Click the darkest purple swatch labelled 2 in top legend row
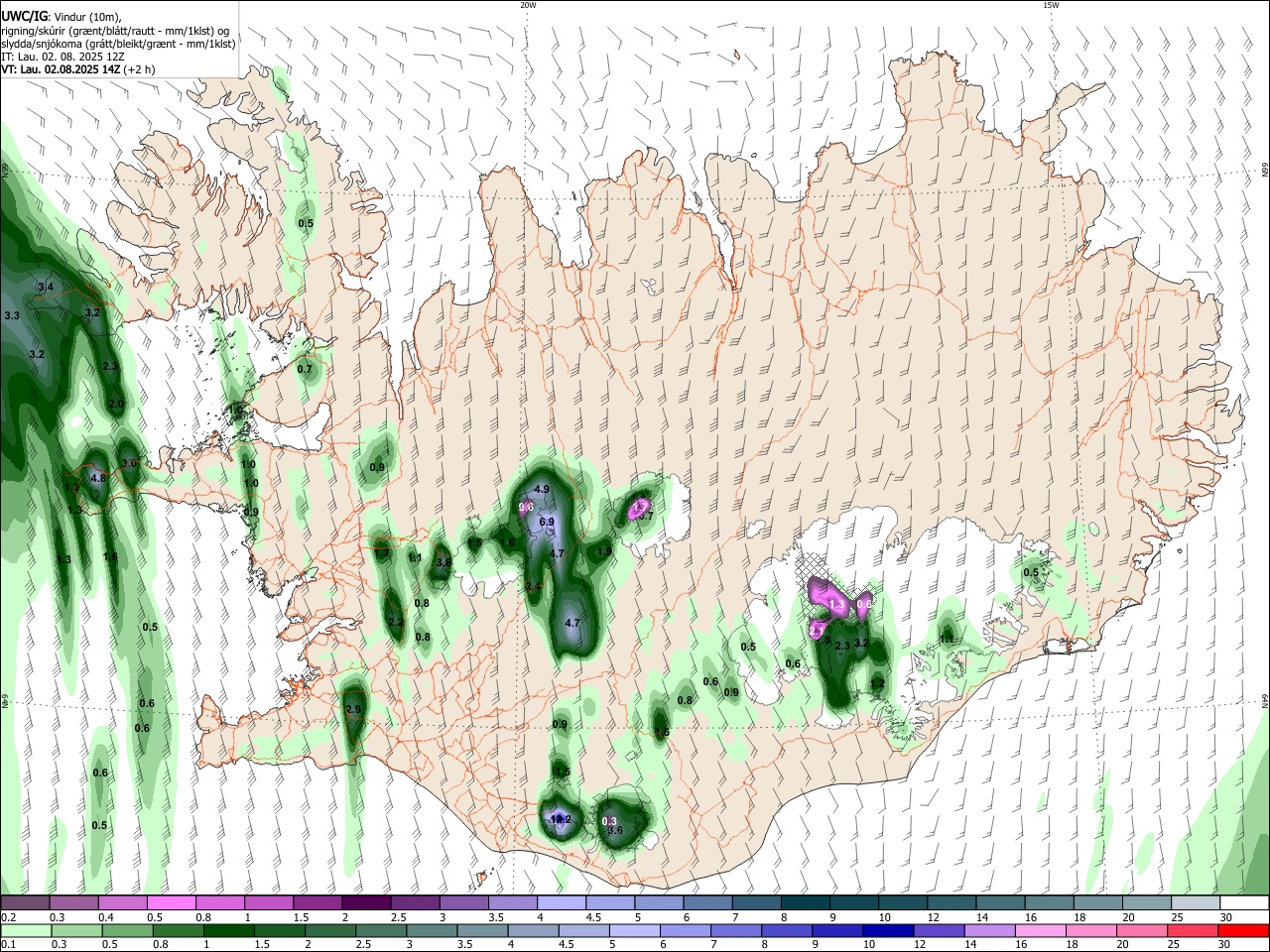 [x=365, y=903]
